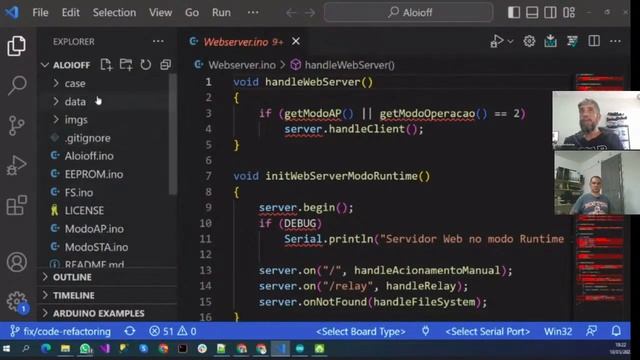
Task: Click the Aloioff command search box
Action: (408, 12)
